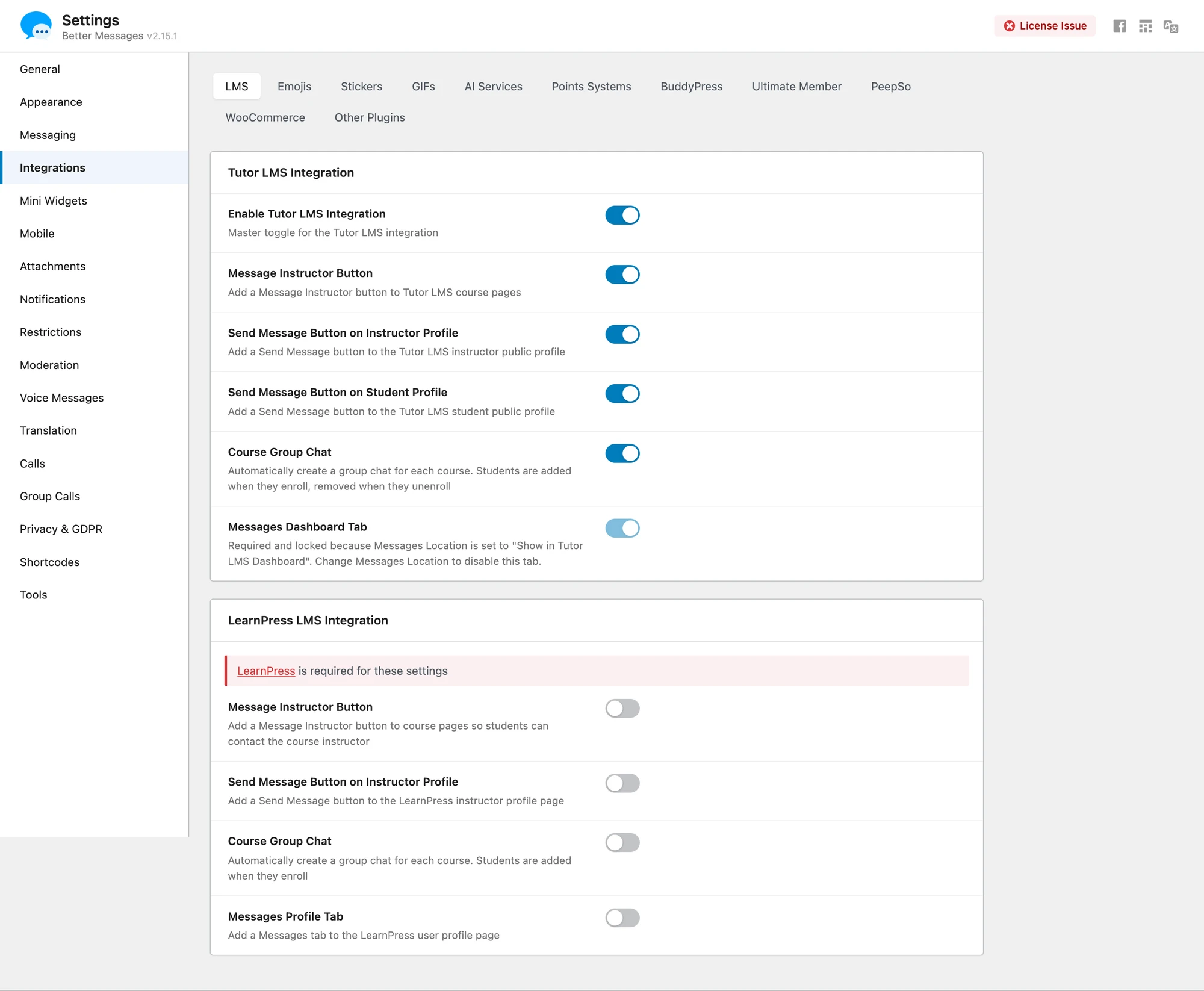This screenshot has width=1204, height=991.
Task: Go to Shortcodes section
Action: coord(95,562)
